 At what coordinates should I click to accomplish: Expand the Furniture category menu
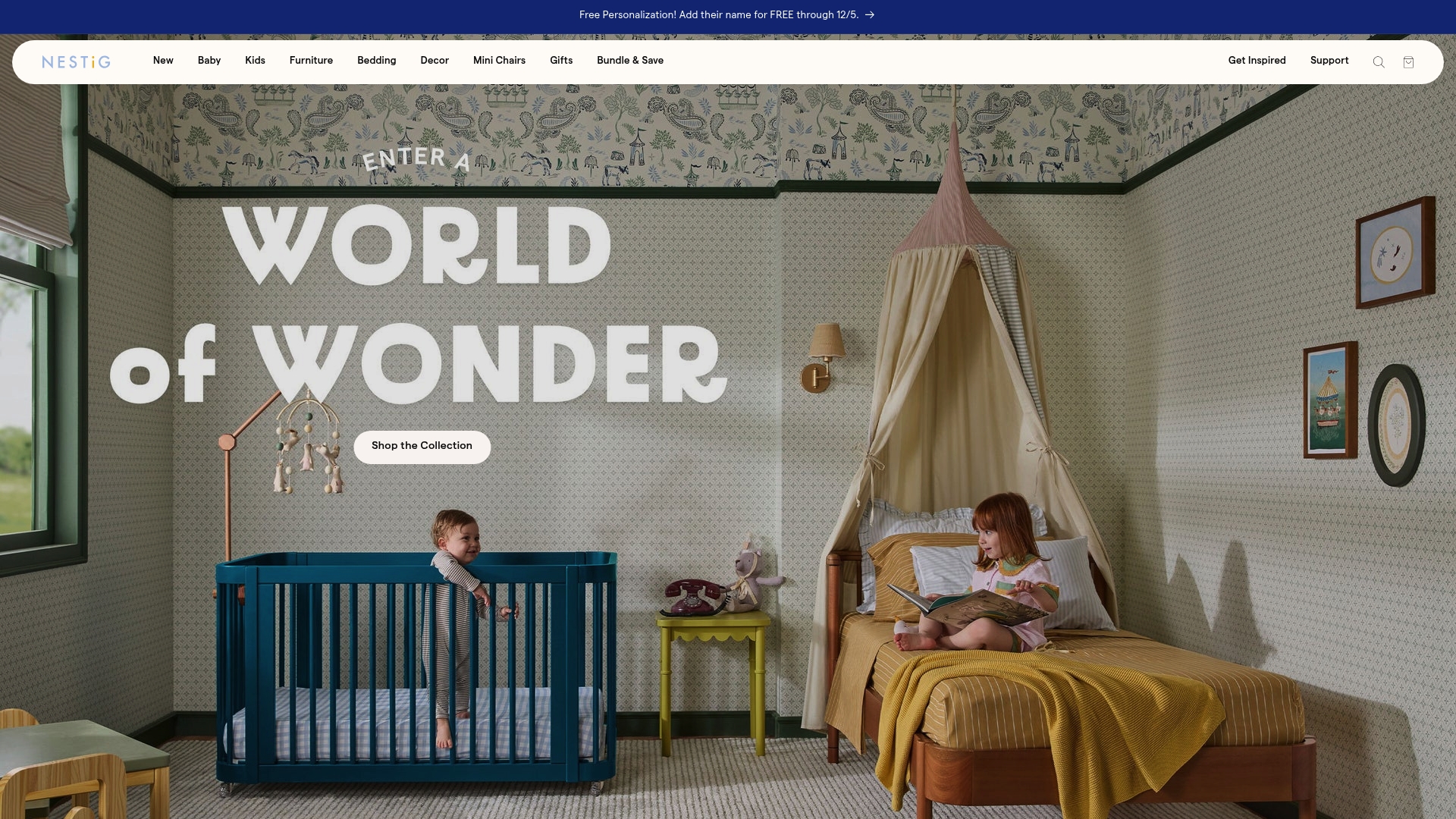pyautogui.click(x=311, y=61)
